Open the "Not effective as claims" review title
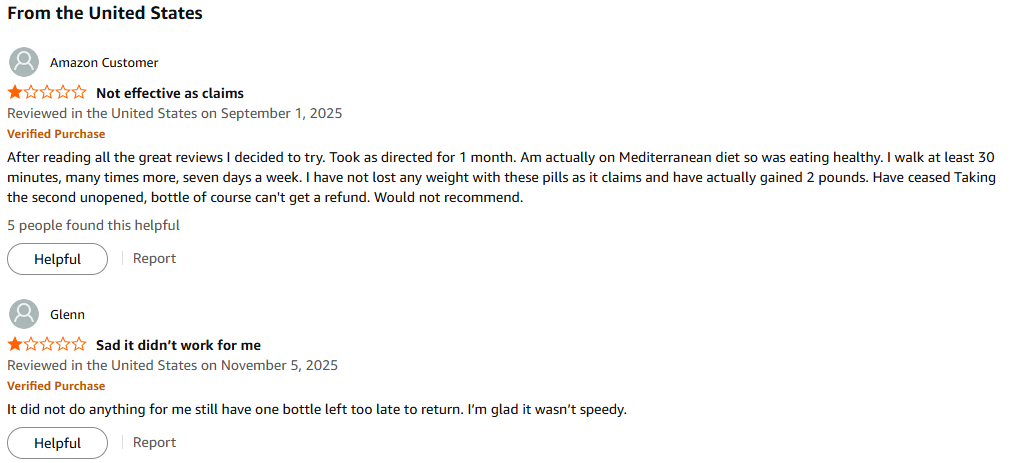The width and height of the screenshot is (1016, 463). tap(170, 93)
